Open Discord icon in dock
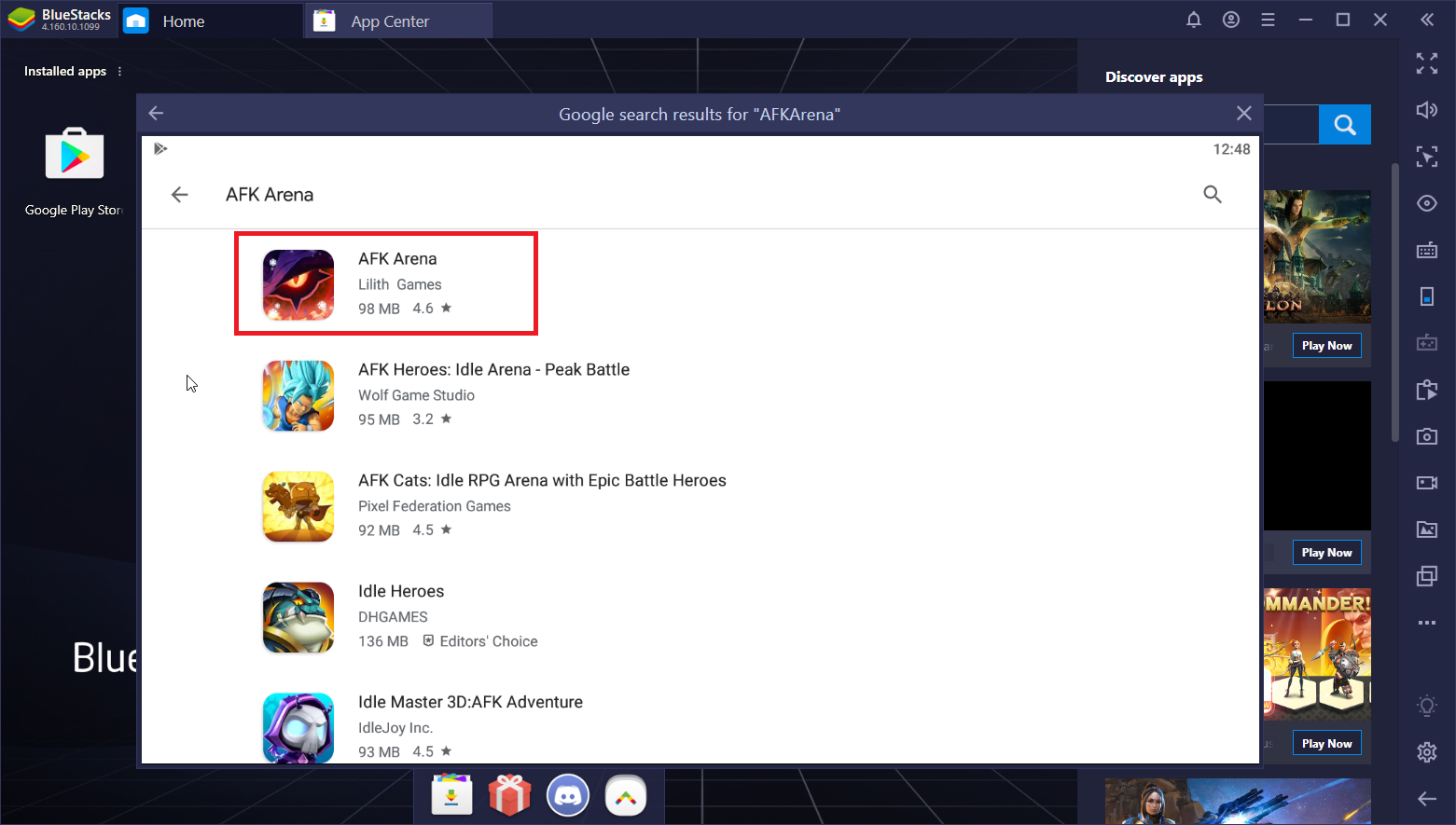This screenshot has height=825, width=1456. coord(568,796)
